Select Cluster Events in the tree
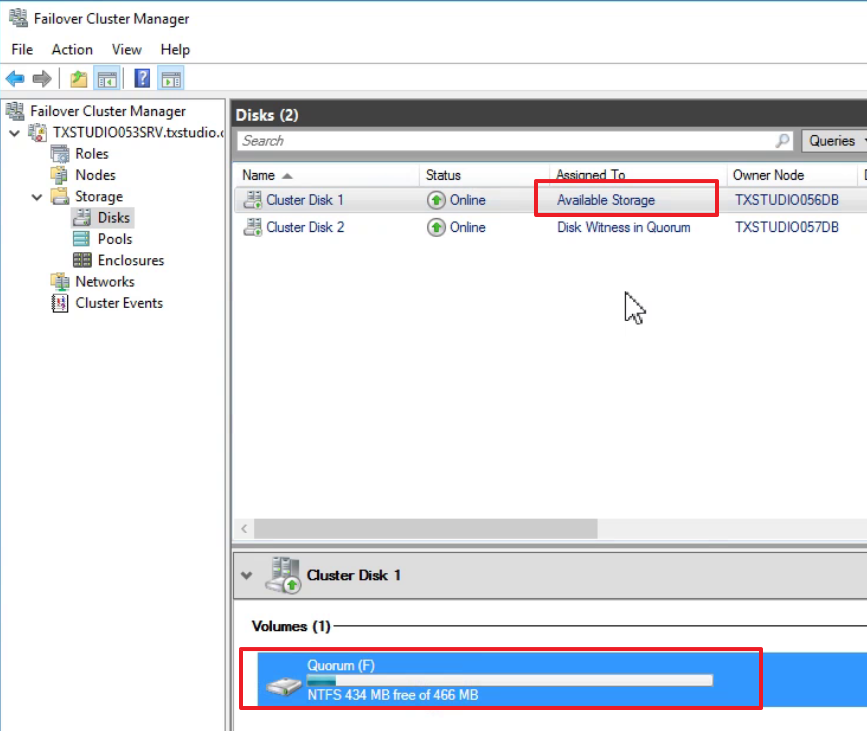Image resolution: width=867 pixels, height=731 pixels. coord(119,303)
